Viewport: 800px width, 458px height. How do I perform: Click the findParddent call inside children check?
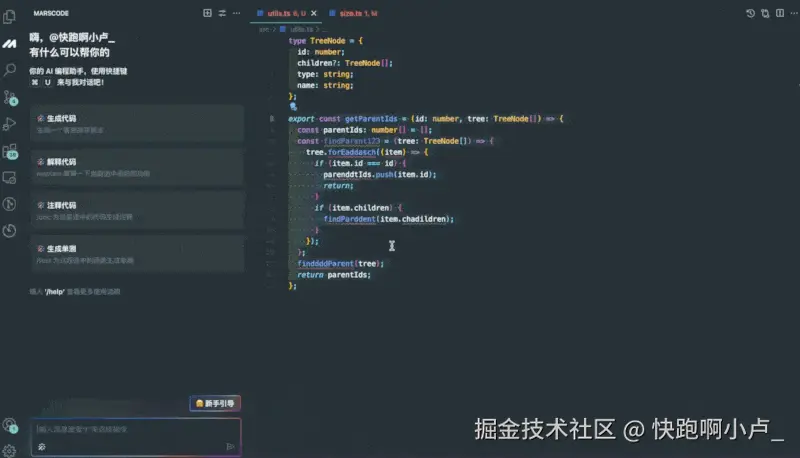click(349, 219)
